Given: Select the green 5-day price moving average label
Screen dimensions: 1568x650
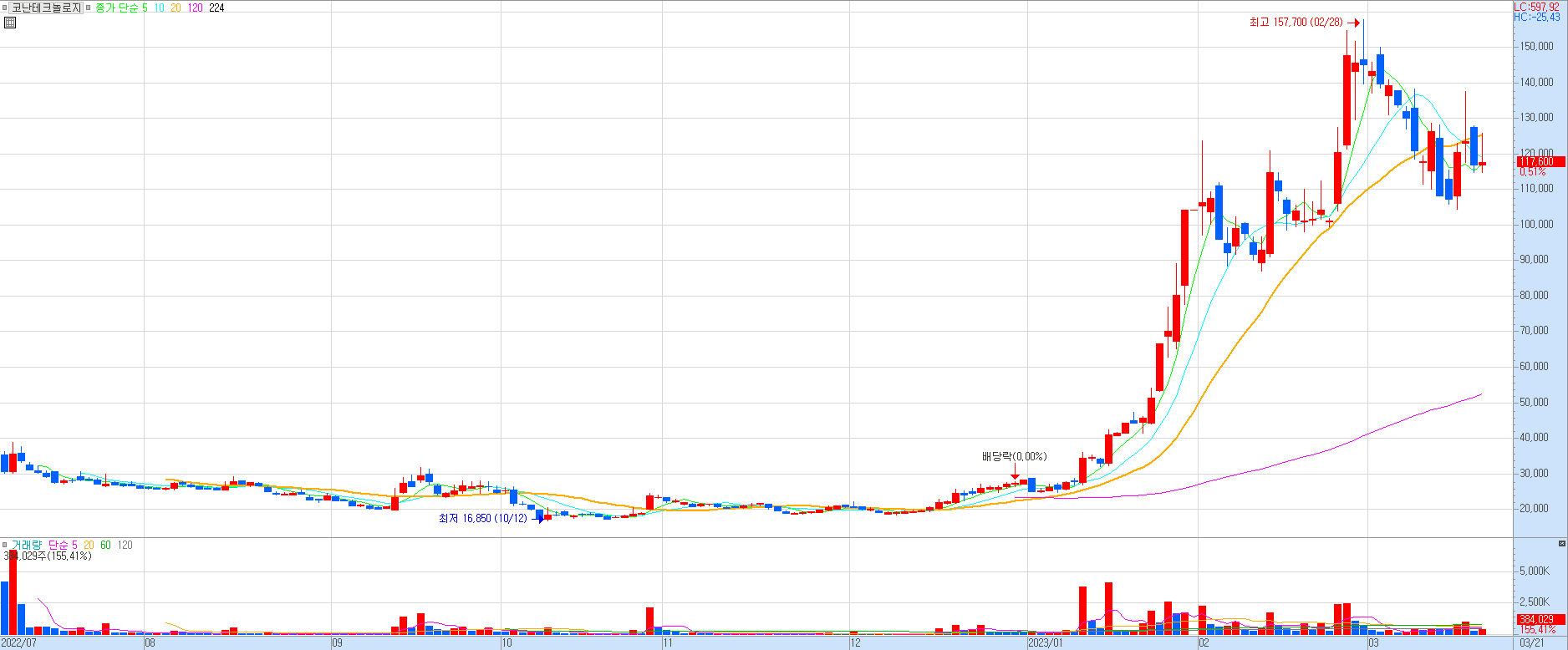Looking at the screenshot, I should coord(145,8).
